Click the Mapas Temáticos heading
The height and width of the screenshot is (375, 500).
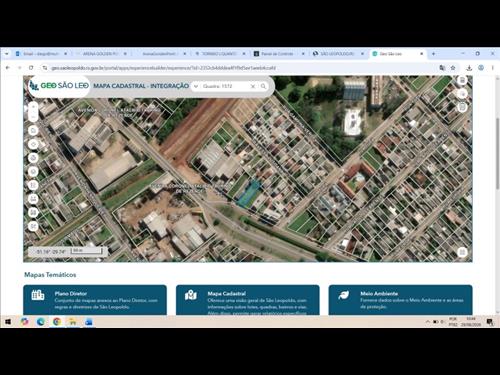pyautogui.click(x=50, y=275)
